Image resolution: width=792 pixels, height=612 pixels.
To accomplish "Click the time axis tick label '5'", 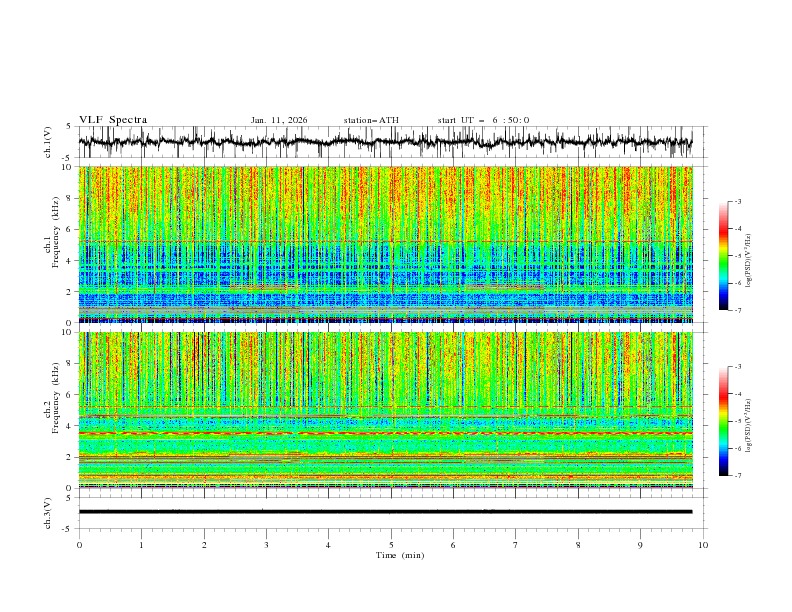I will point(391,545).
